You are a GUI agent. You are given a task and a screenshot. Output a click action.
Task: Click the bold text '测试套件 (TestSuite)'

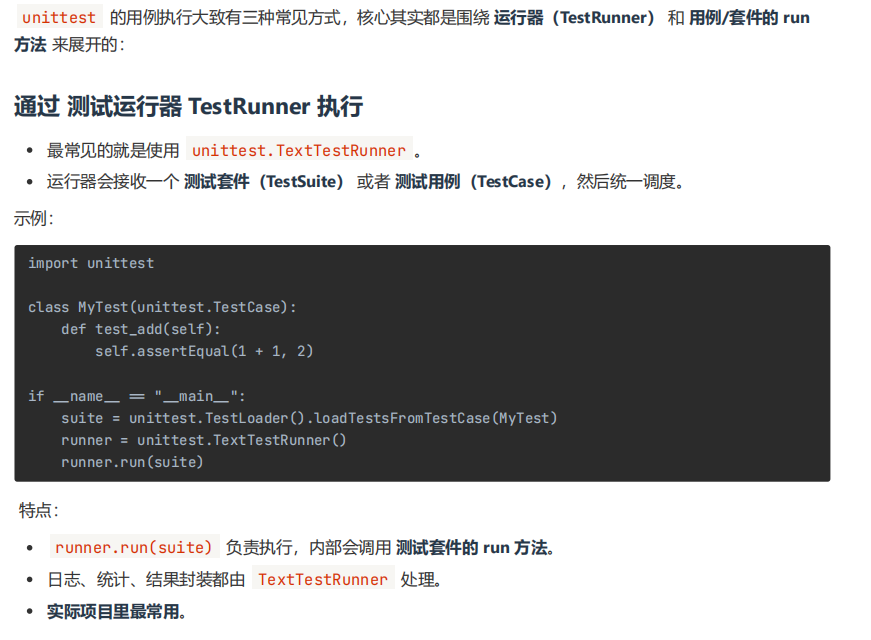click(263, 182)
